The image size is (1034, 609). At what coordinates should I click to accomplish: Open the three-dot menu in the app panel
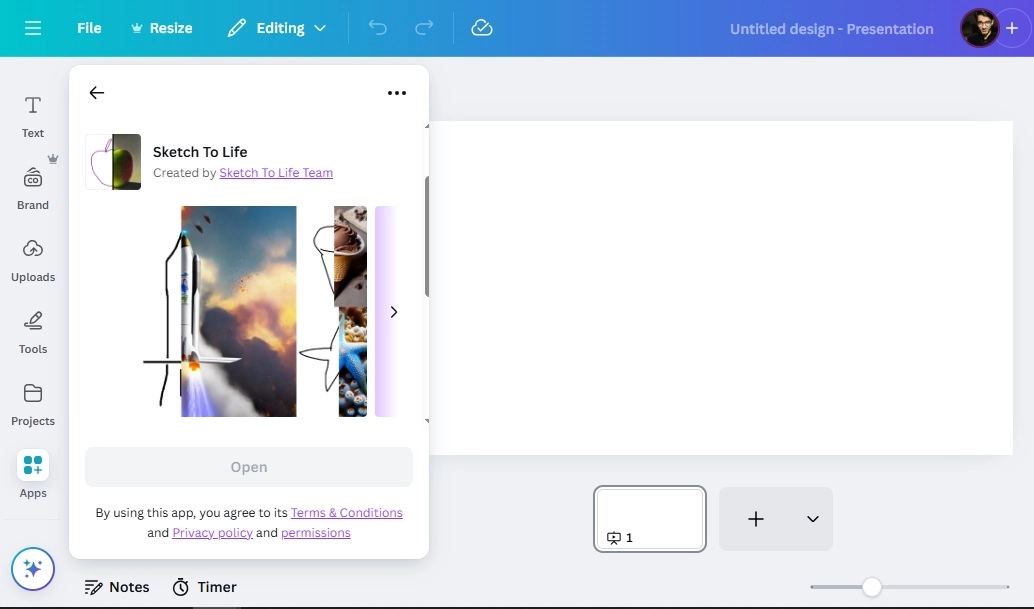coord(397,92)
